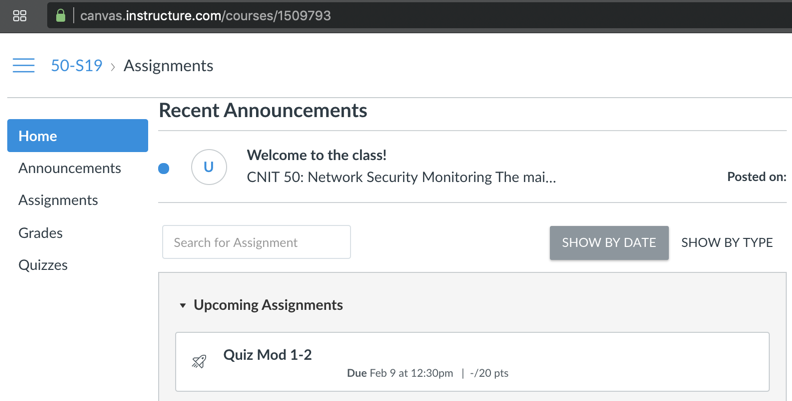Open the Quiz Mod 1-2 assignment
Viewport: 792px width, 401px height.
[267, 354]
